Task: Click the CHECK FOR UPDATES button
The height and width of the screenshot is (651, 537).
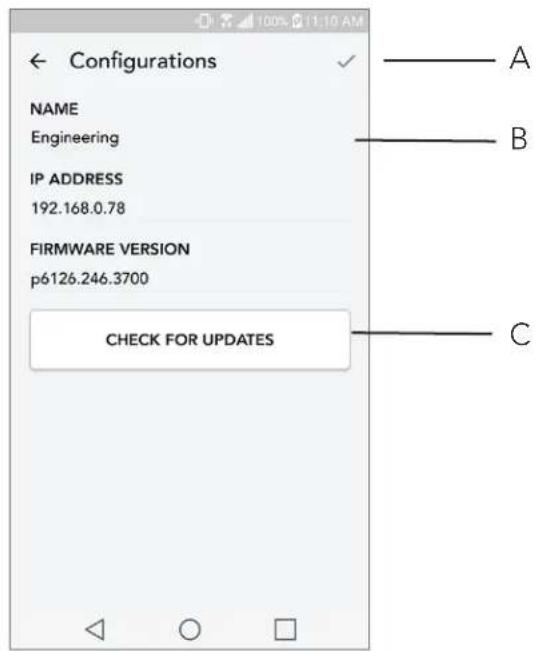Action: [190, 340]
